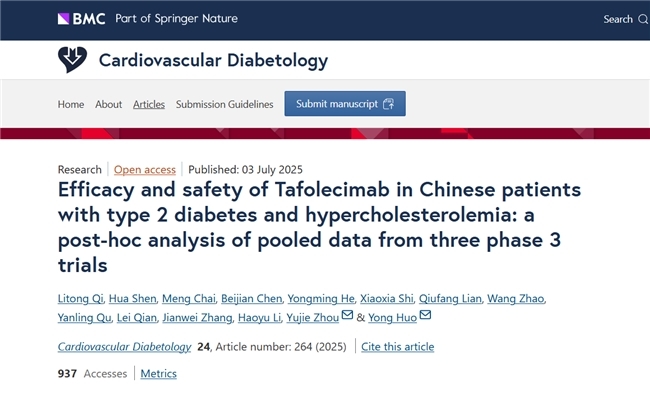650x394 pixels.
Task: Click Cite this article link
Action: point(398,347)
